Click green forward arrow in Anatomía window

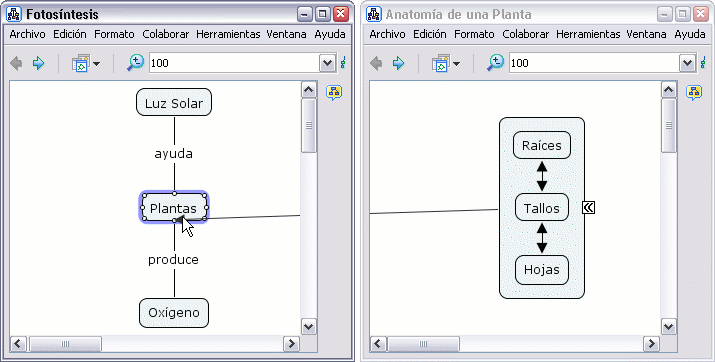coord(399,63)
